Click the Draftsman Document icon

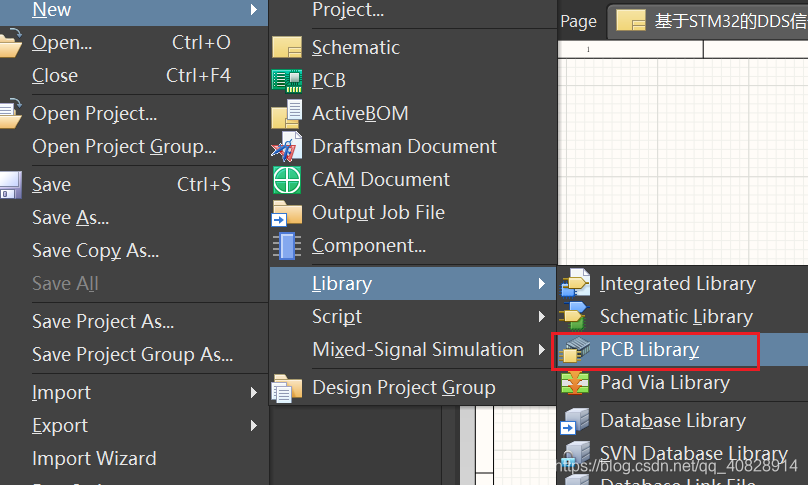(x=287, y=147)
